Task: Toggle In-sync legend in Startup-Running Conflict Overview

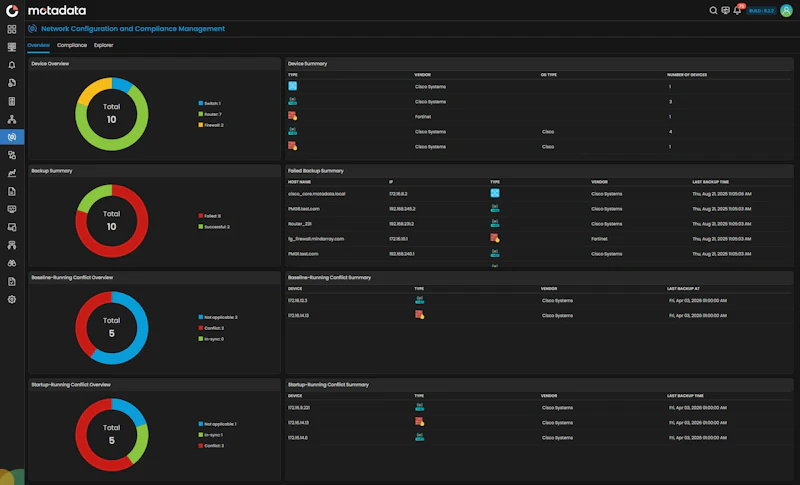Action: point(211,435)
